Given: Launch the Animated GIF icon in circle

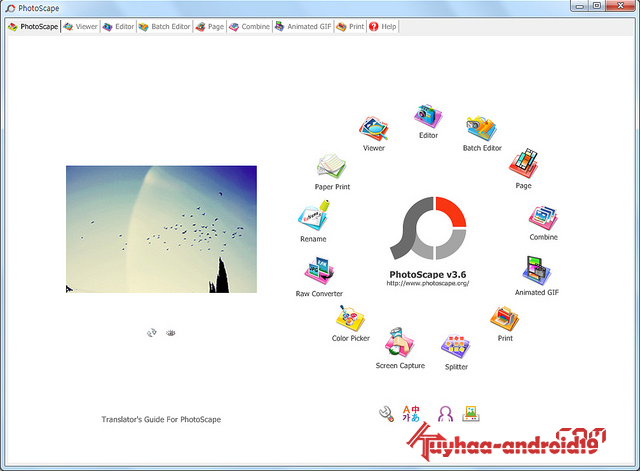Looking at the screenshot, I should (x=536, y=271).
